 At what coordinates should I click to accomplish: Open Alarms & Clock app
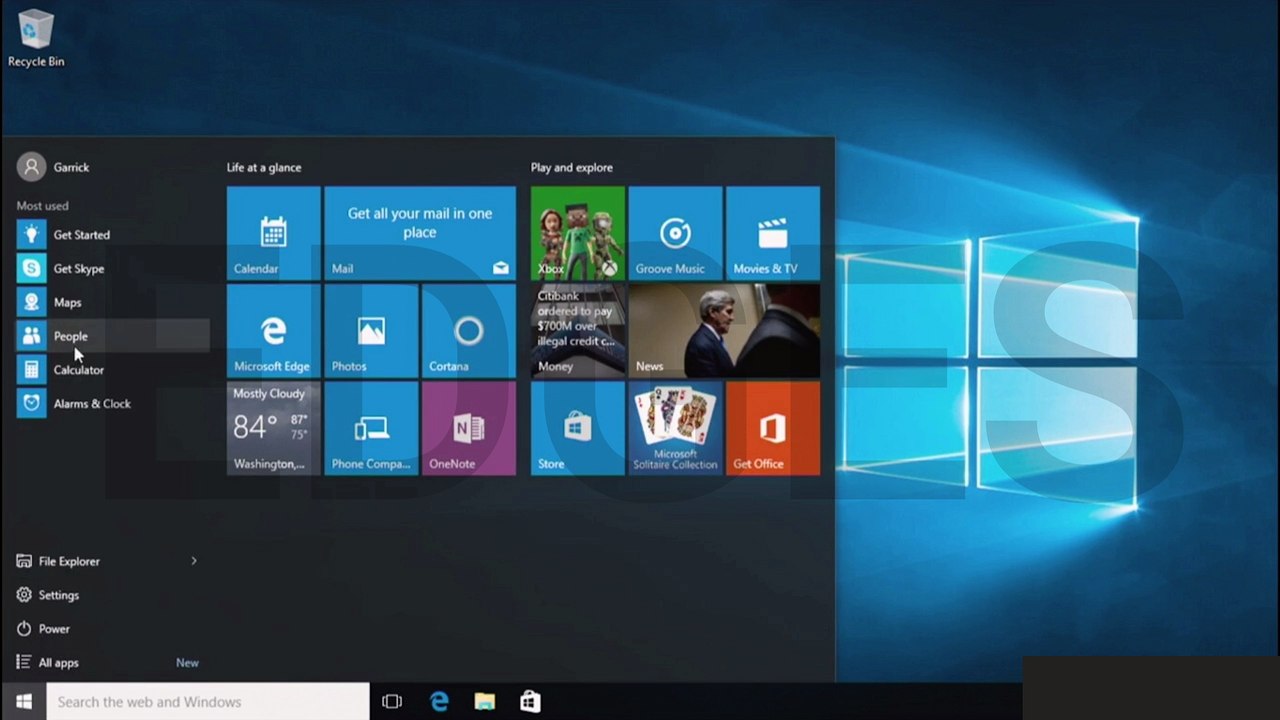click(x=113, y=404)
